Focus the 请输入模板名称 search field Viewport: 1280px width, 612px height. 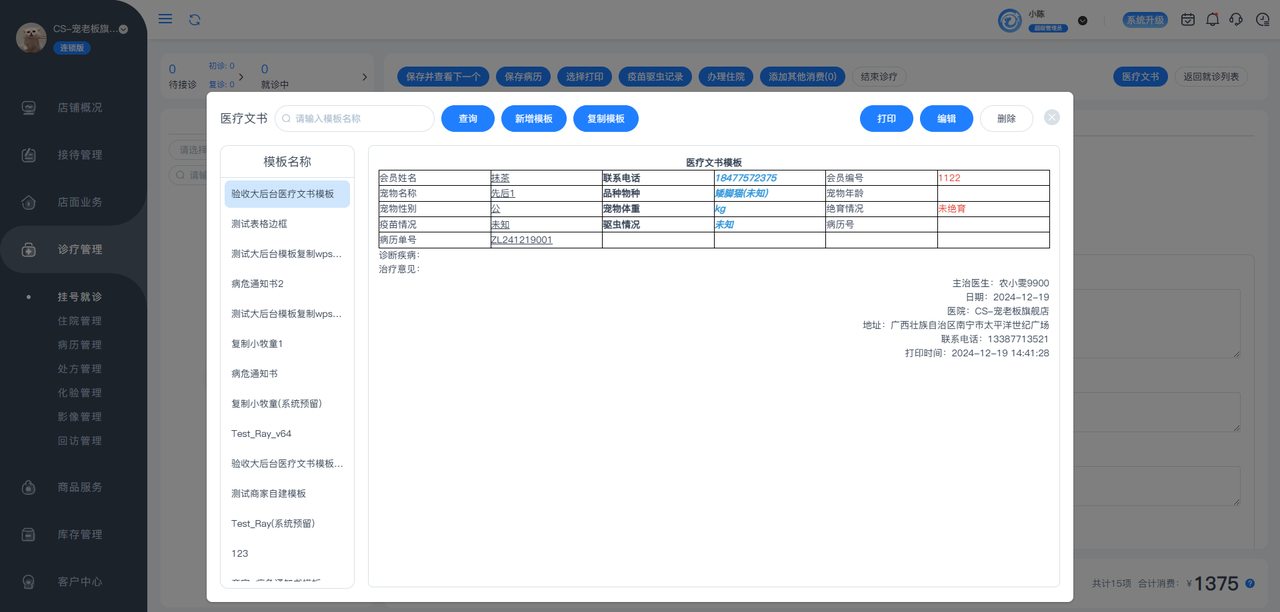(360, 119)
